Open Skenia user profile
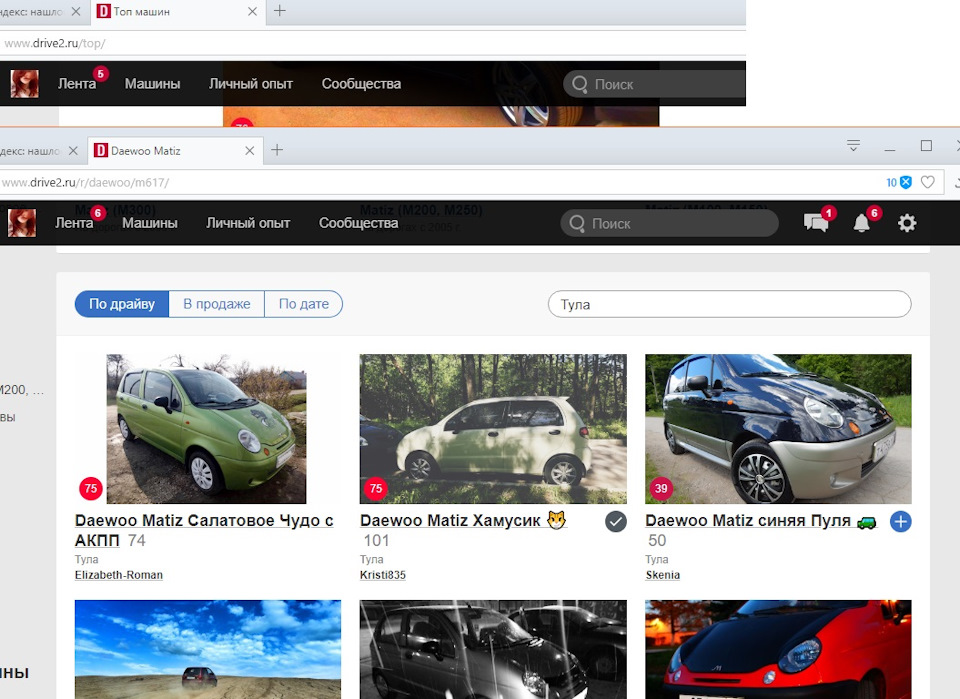Screen dimensions: 960x699 [662, 575]
